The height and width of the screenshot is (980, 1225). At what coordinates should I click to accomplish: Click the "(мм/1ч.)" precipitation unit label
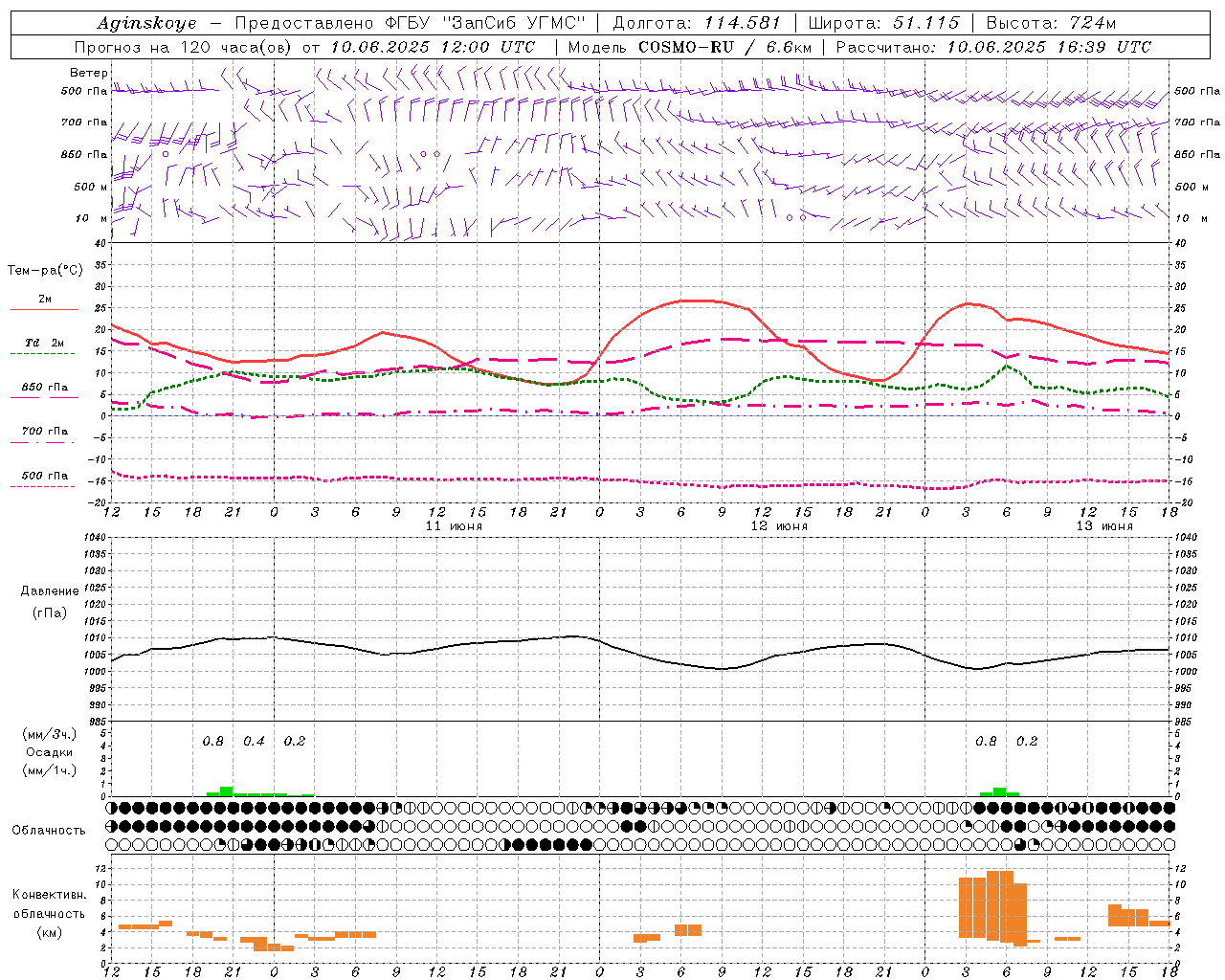pos(49,770)
